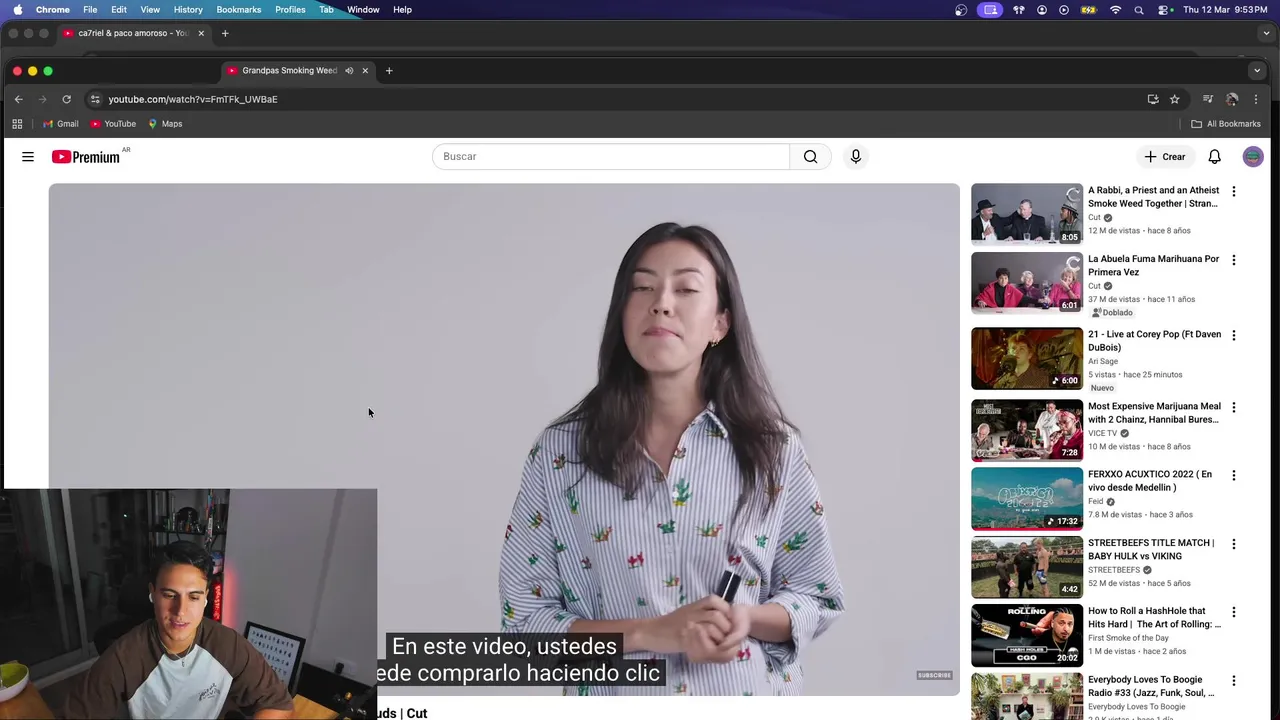The width and height of the screenshot is (1280, 720).
Task: Open options for STREETBEEFS TITLE MATCH video
Action: coord(1233,544)
